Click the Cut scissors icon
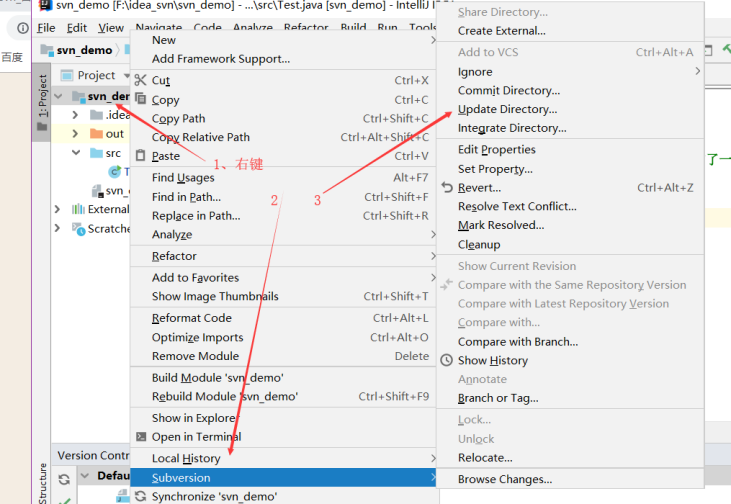 (140, 80)
